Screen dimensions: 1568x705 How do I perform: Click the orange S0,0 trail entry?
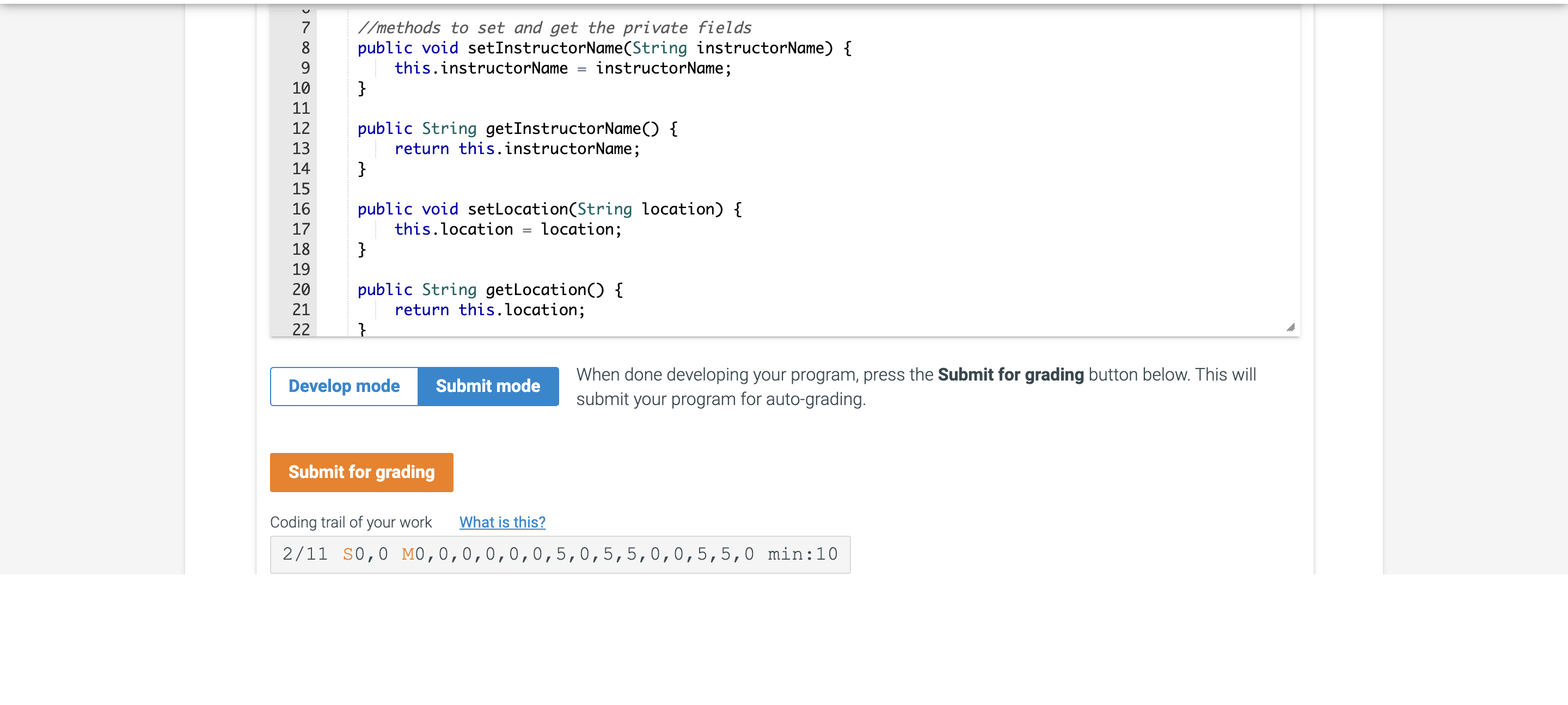(365, 554)
